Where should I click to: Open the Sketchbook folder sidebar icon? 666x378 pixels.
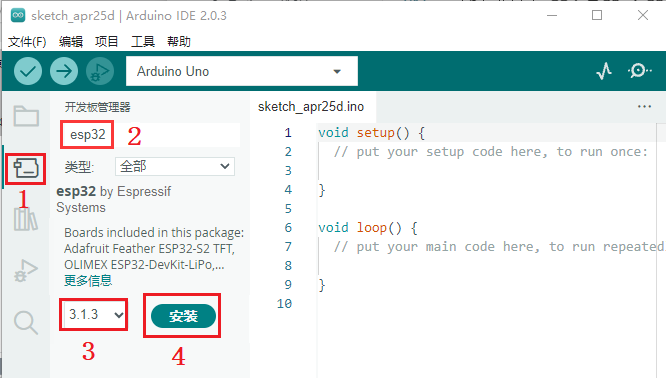pyautogui.click(x=26, y=116)
